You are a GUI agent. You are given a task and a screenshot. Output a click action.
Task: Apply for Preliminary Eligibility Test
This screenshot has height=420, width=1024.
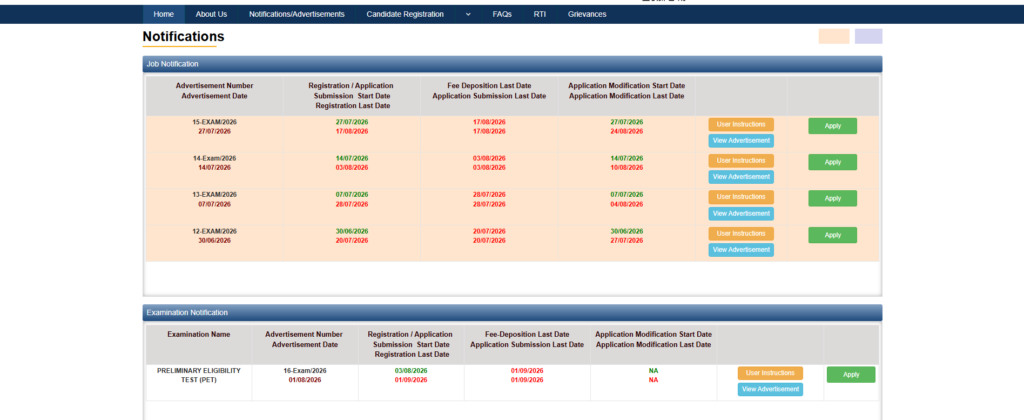[851, 374]
